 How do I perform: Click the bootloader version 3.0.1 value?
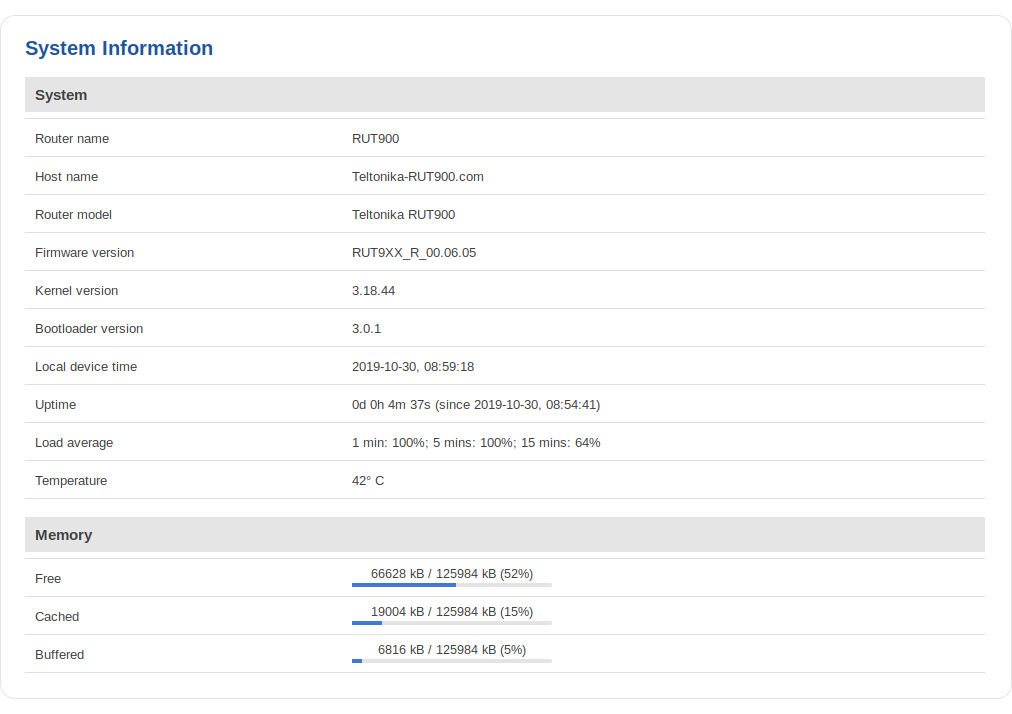pyautogui.click(x=366, y=329)
